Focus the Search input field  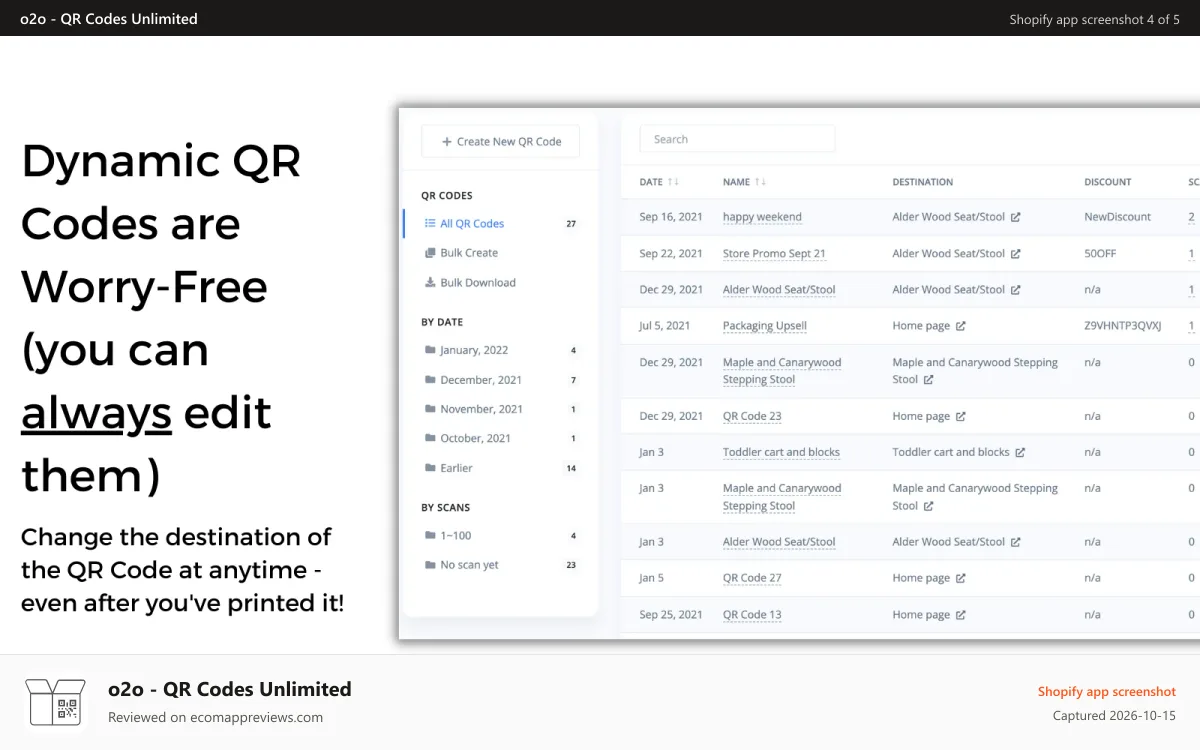(737, 139)
